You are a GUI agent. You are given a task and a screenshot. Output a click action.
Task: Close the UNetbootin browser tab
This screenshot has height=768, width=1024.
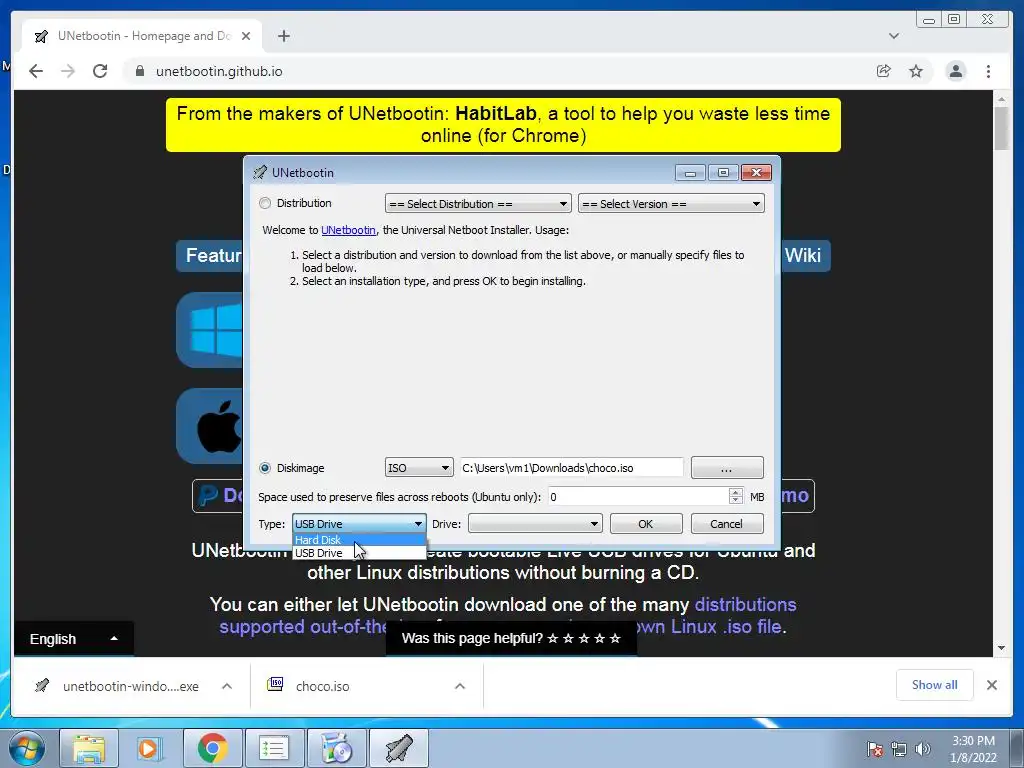pyautogui.click(x=246, y=36)
